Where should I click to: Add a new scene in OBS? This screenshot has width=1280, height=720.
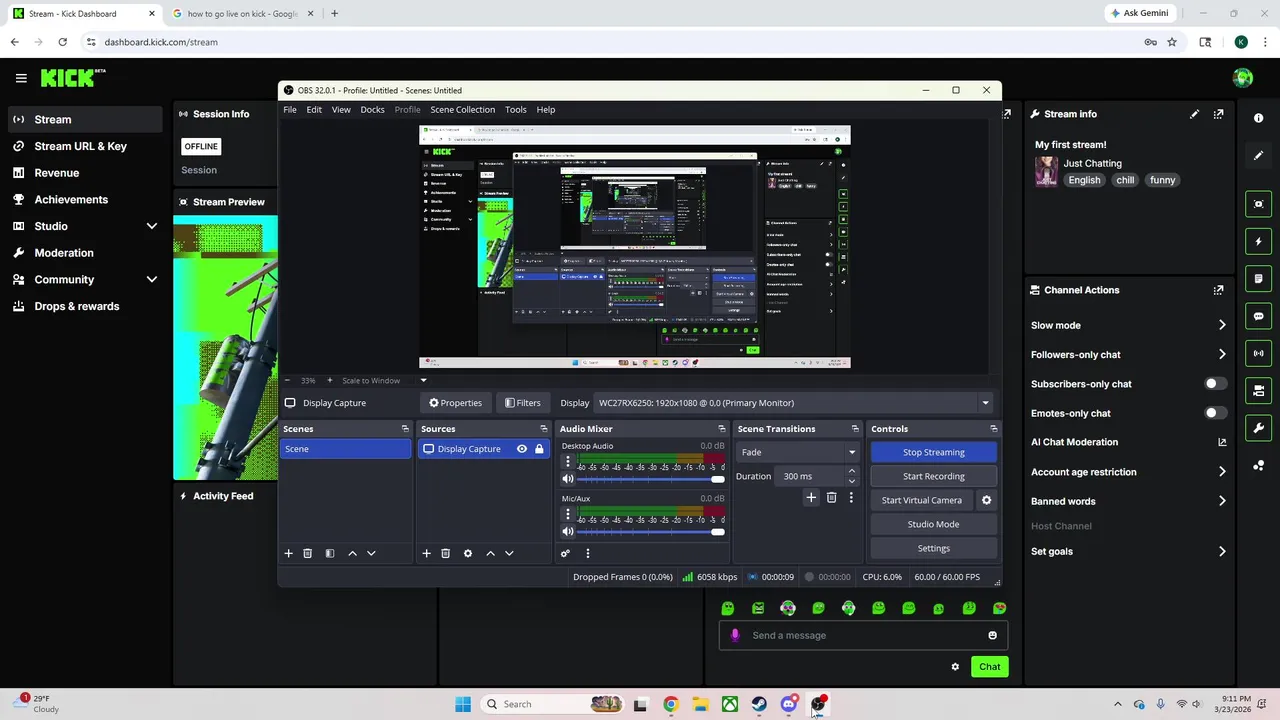click(x=288, y=553)
